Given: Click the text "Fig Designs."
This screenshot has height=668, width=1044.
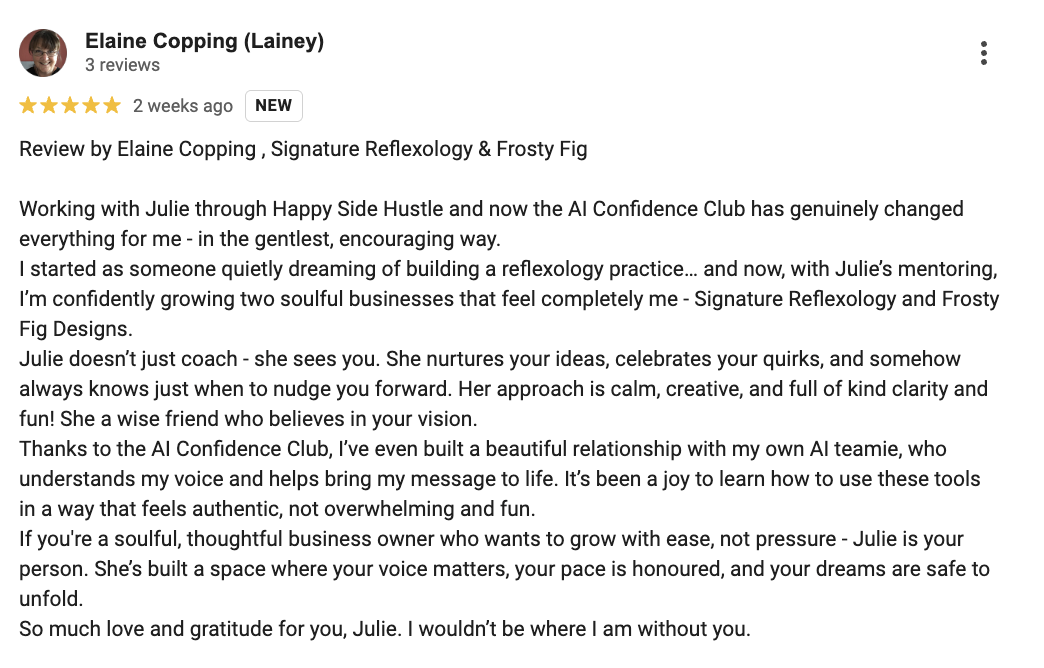Looking at the screenshot, I should coord(75,329).
